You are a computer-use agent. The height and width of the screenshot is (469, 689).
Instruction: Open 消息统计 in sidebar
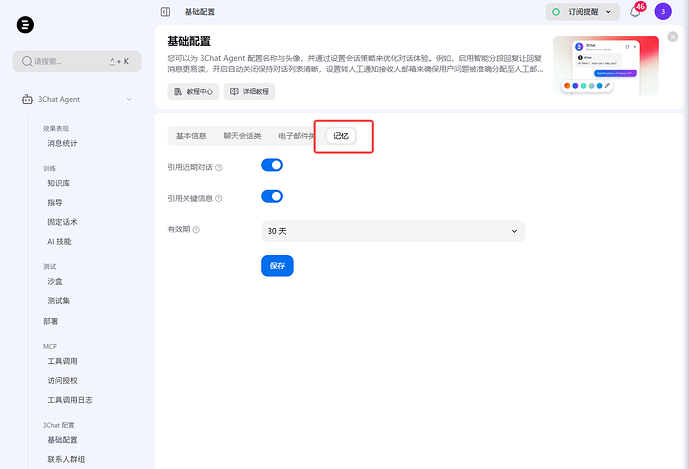pos(62,143)
